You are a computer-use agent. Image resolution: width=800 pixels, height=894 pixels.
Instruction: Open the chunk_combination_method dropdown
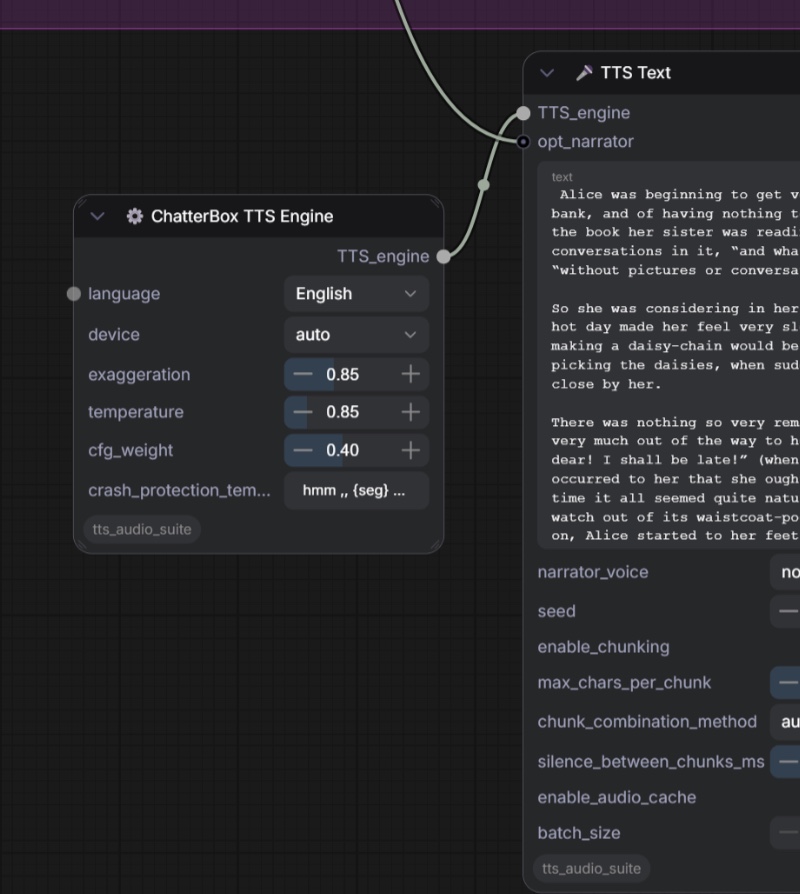click(785, 722)
